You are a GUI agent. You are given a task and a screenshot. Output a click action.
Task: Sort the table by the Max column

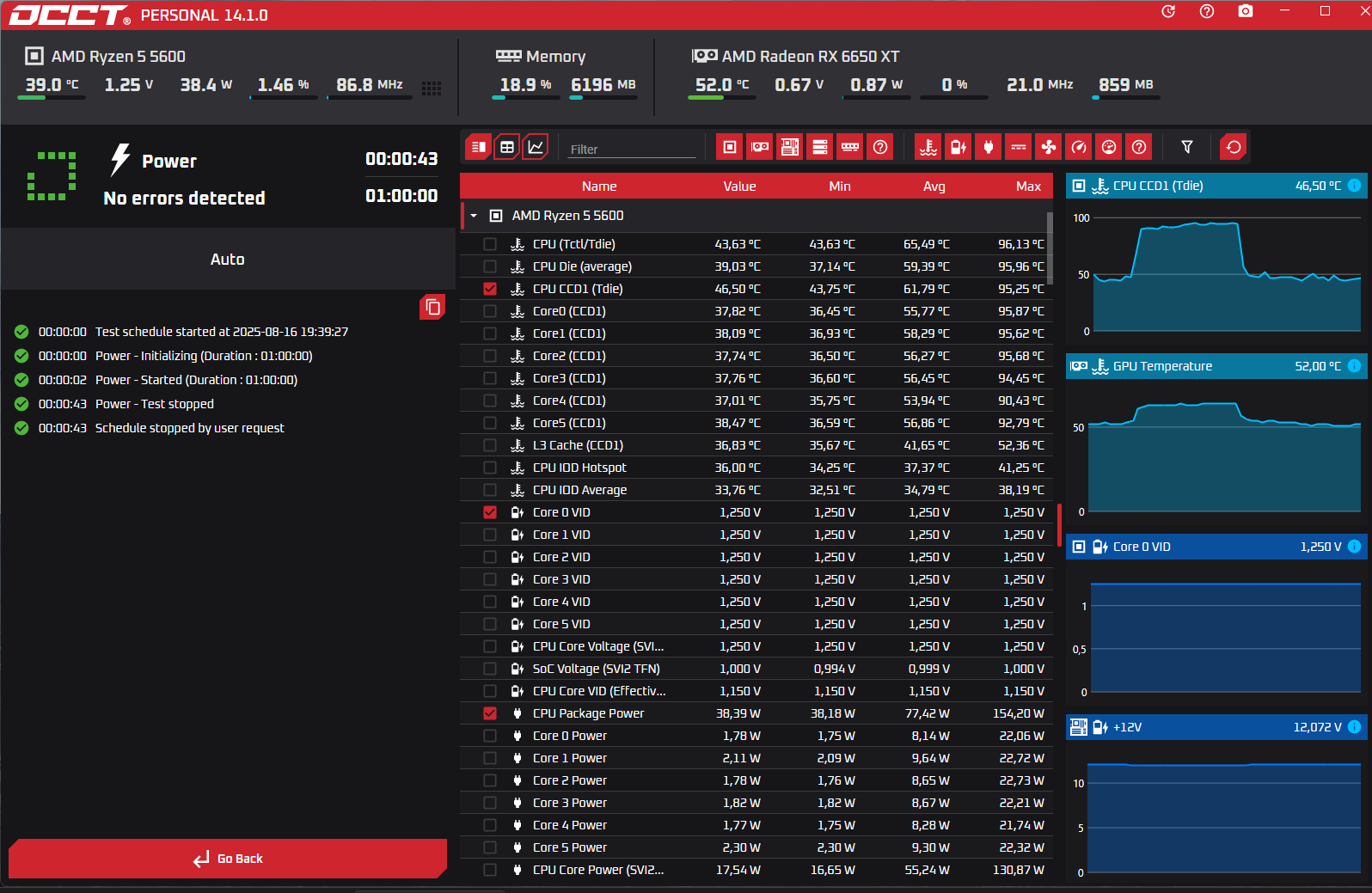1028,187
